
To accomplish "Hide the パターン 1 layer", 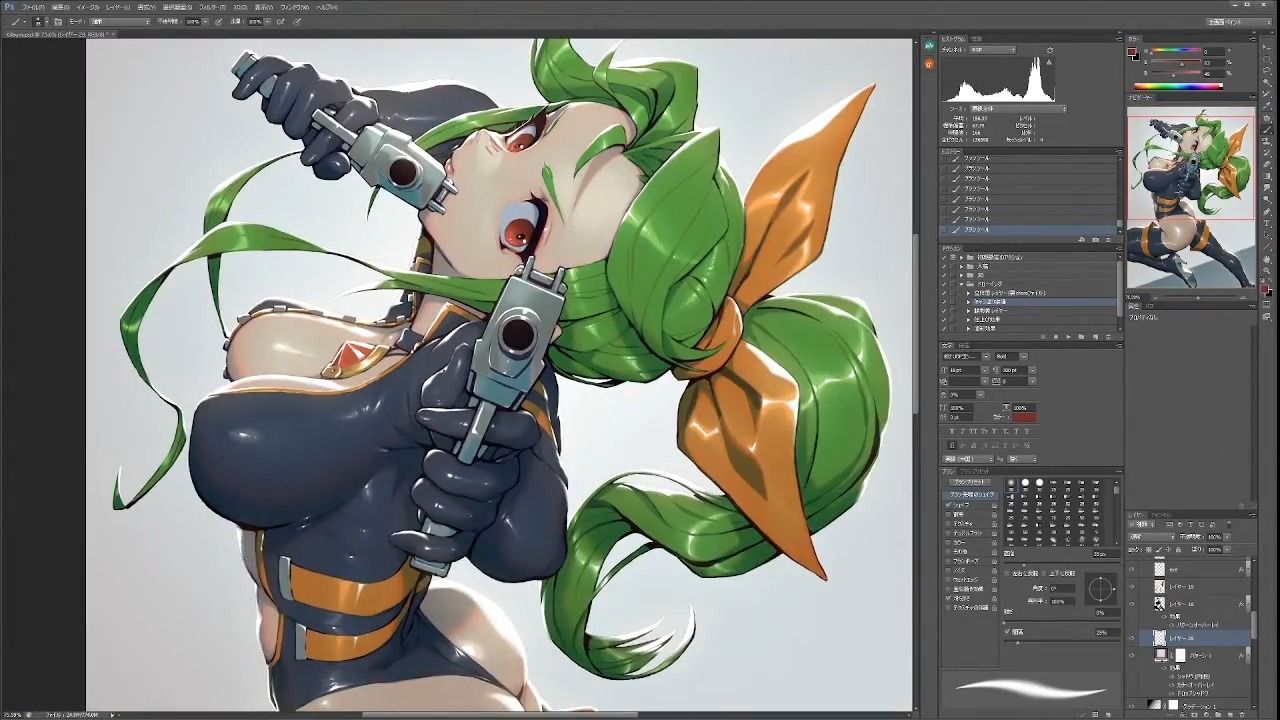I will 1132,655.
